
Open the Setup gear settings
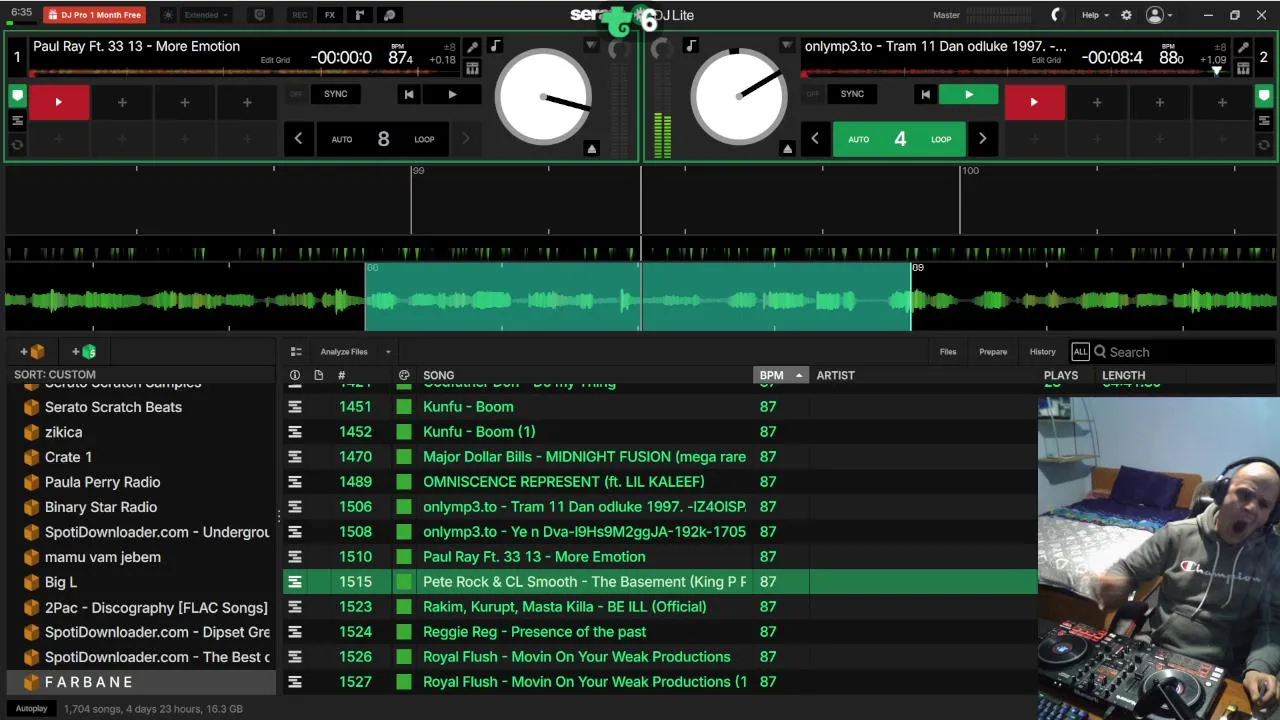1126,15
